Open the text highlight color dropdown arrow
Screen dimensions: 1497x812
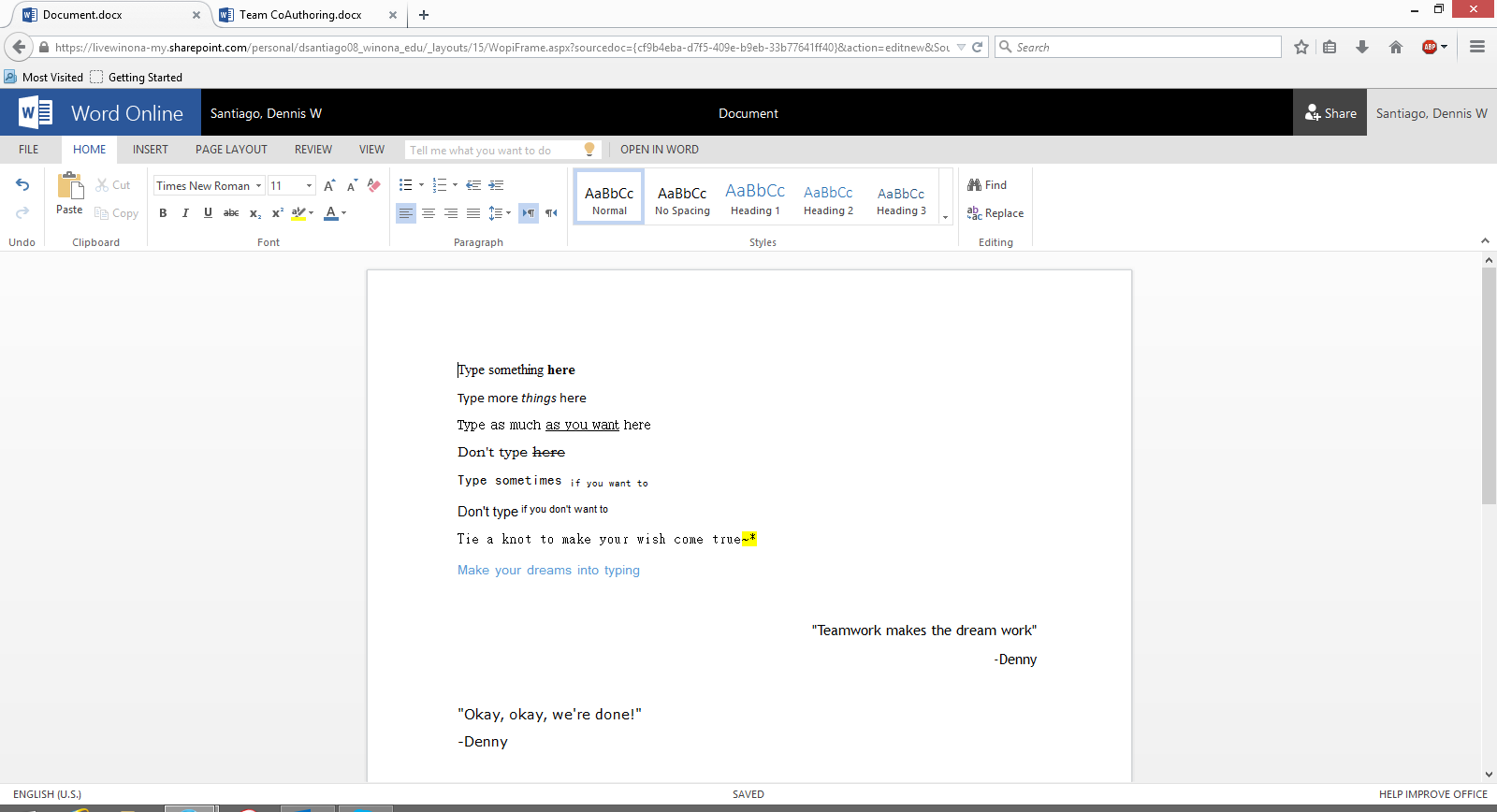(x=312, y=213)
